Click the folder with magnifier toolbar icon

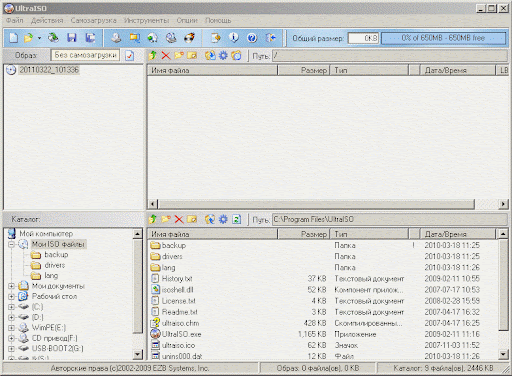tap(135, 38)
